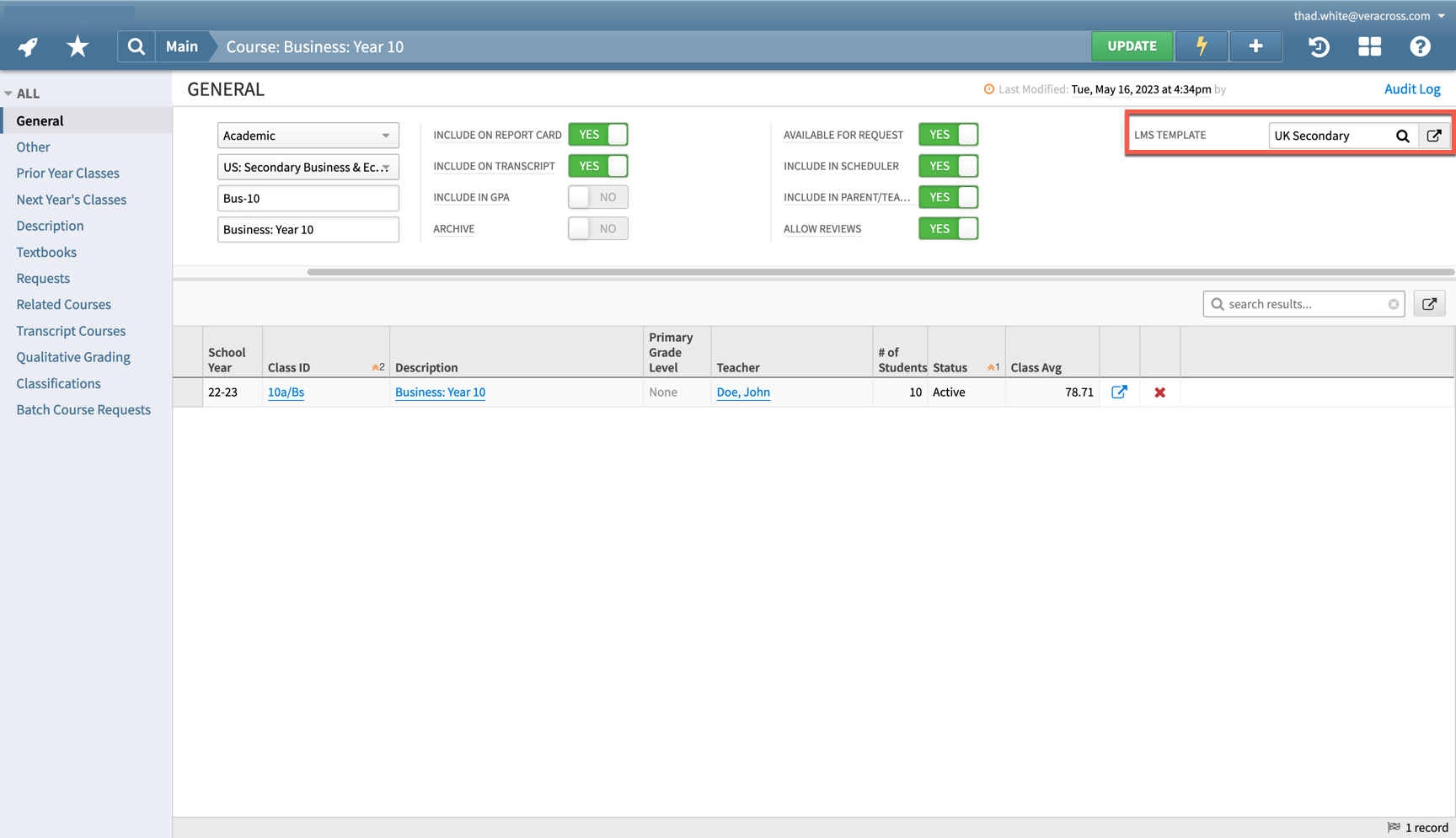Open help via the question mark icon

(x=1421, y=47)
